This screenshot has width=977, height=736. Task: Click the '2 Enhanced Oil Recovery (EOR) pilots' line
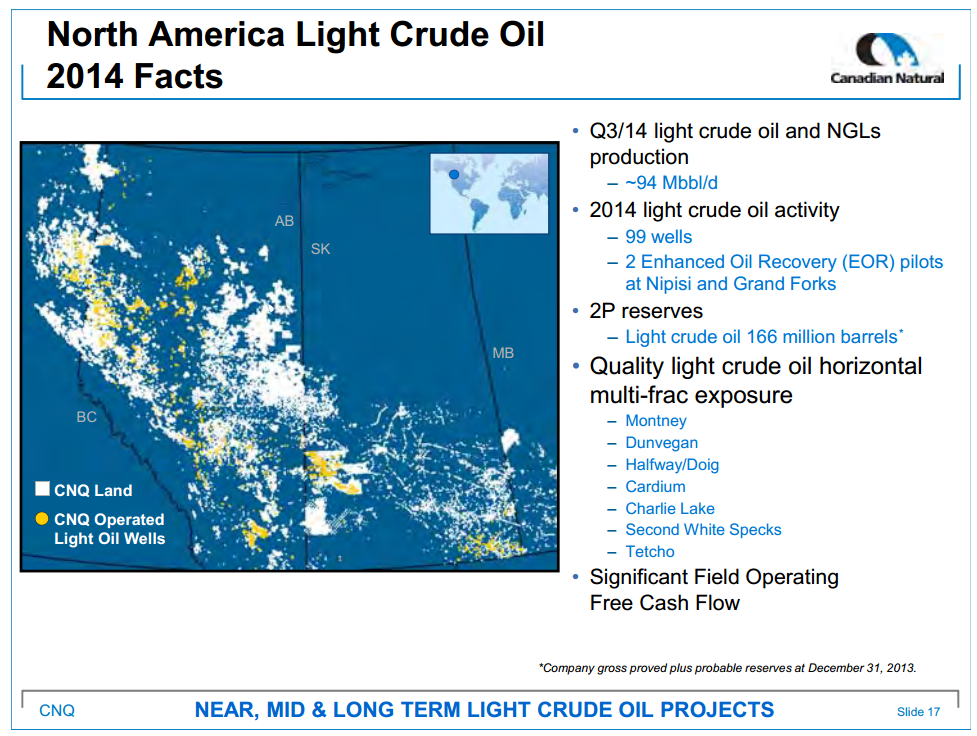click(784, 262)
